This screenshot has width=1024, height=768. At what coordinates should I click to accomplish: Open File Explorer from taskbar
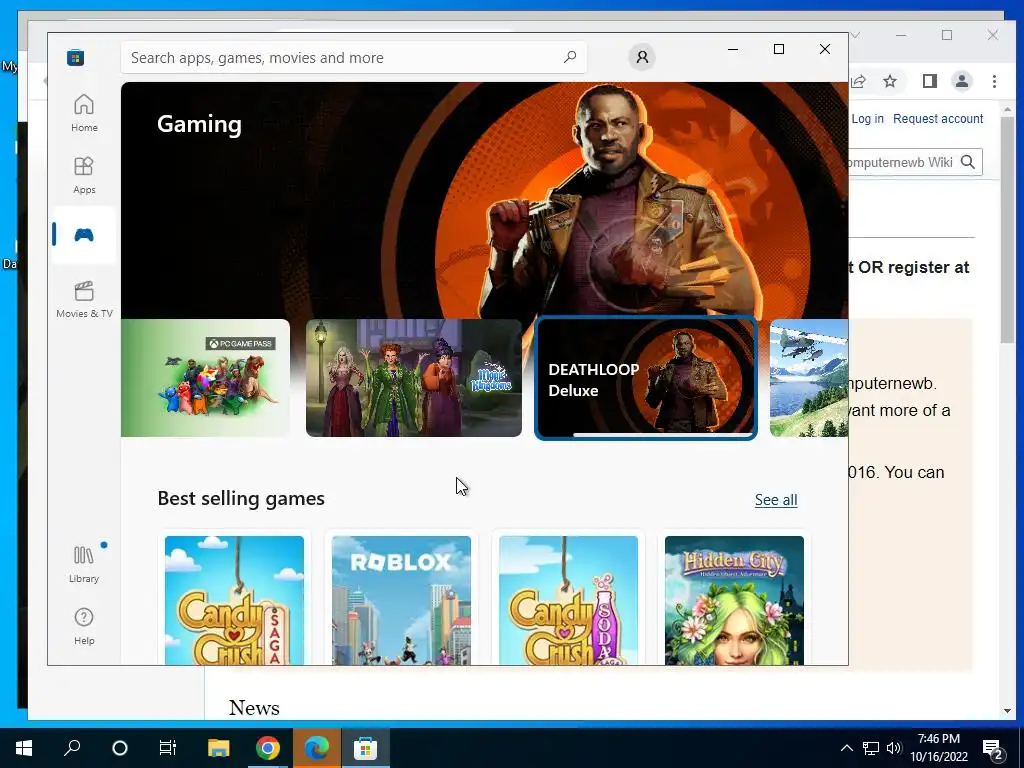219,748
